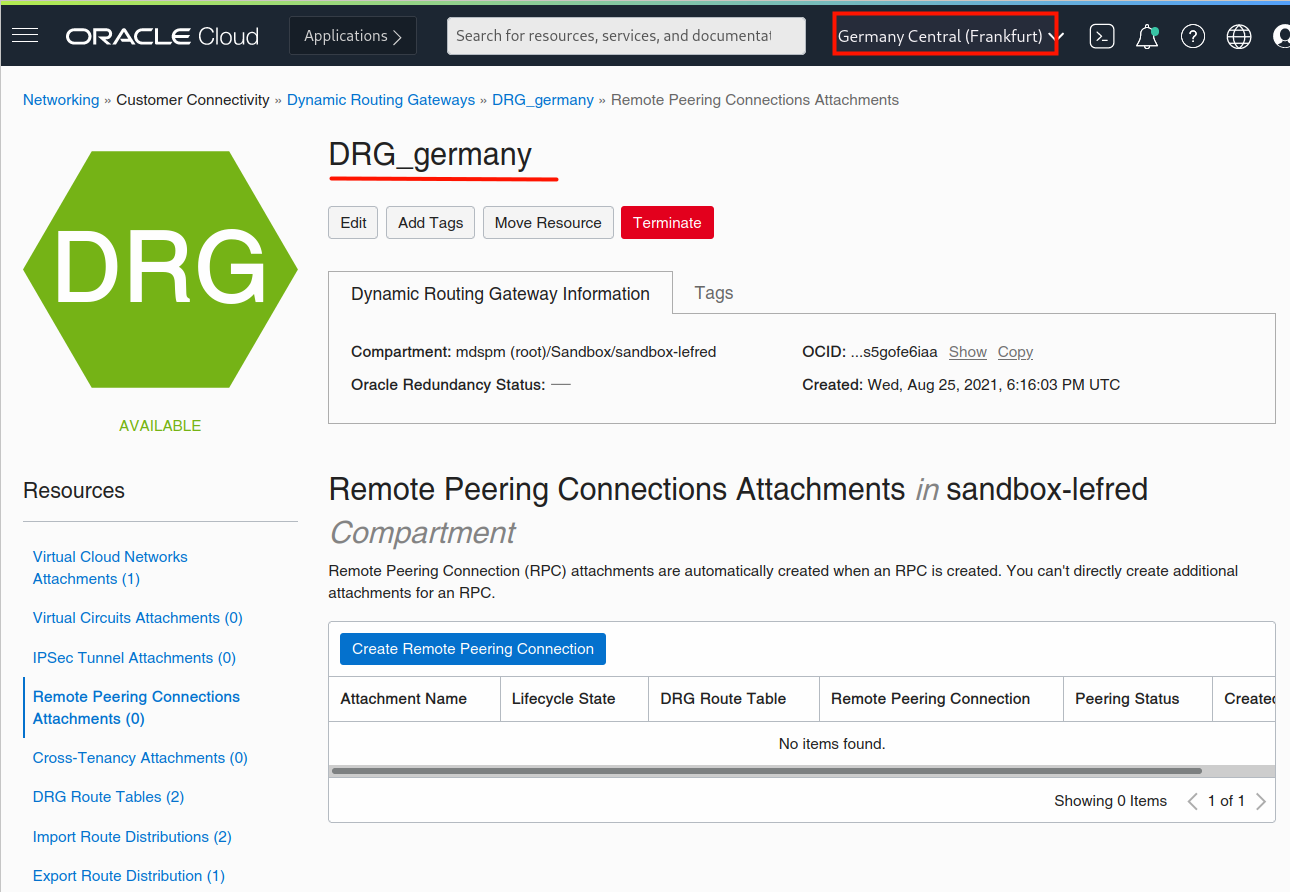Open DRG Route Tables (2)
The height and width of the screenshot is (892, 1290).
point(108,797)
